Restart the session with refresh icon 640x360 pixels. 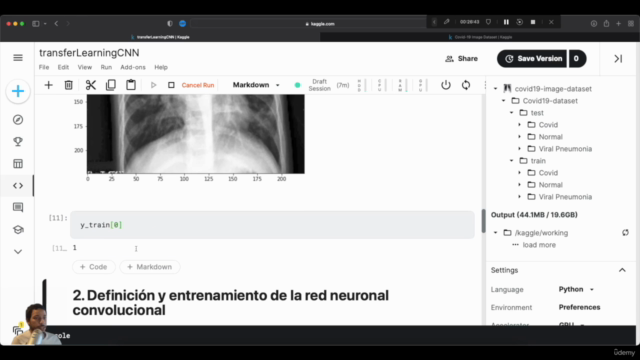(466, 85)
